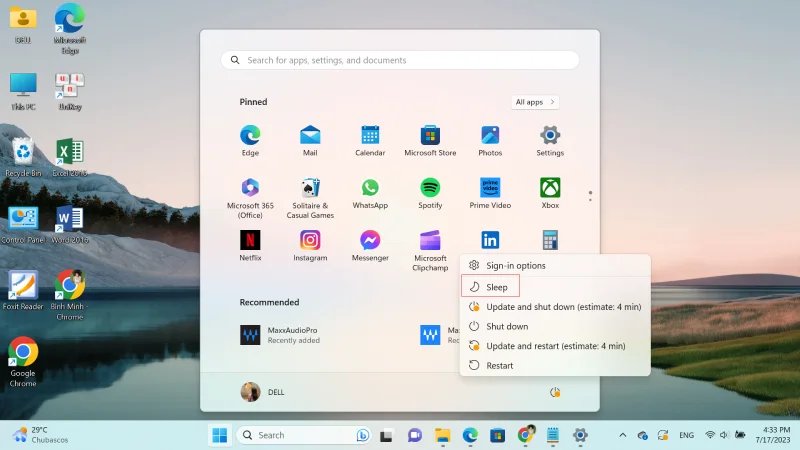Open the recommended MaxxAudioPro item
Screen dimensions: 800x450
click(x=281, y=335)
